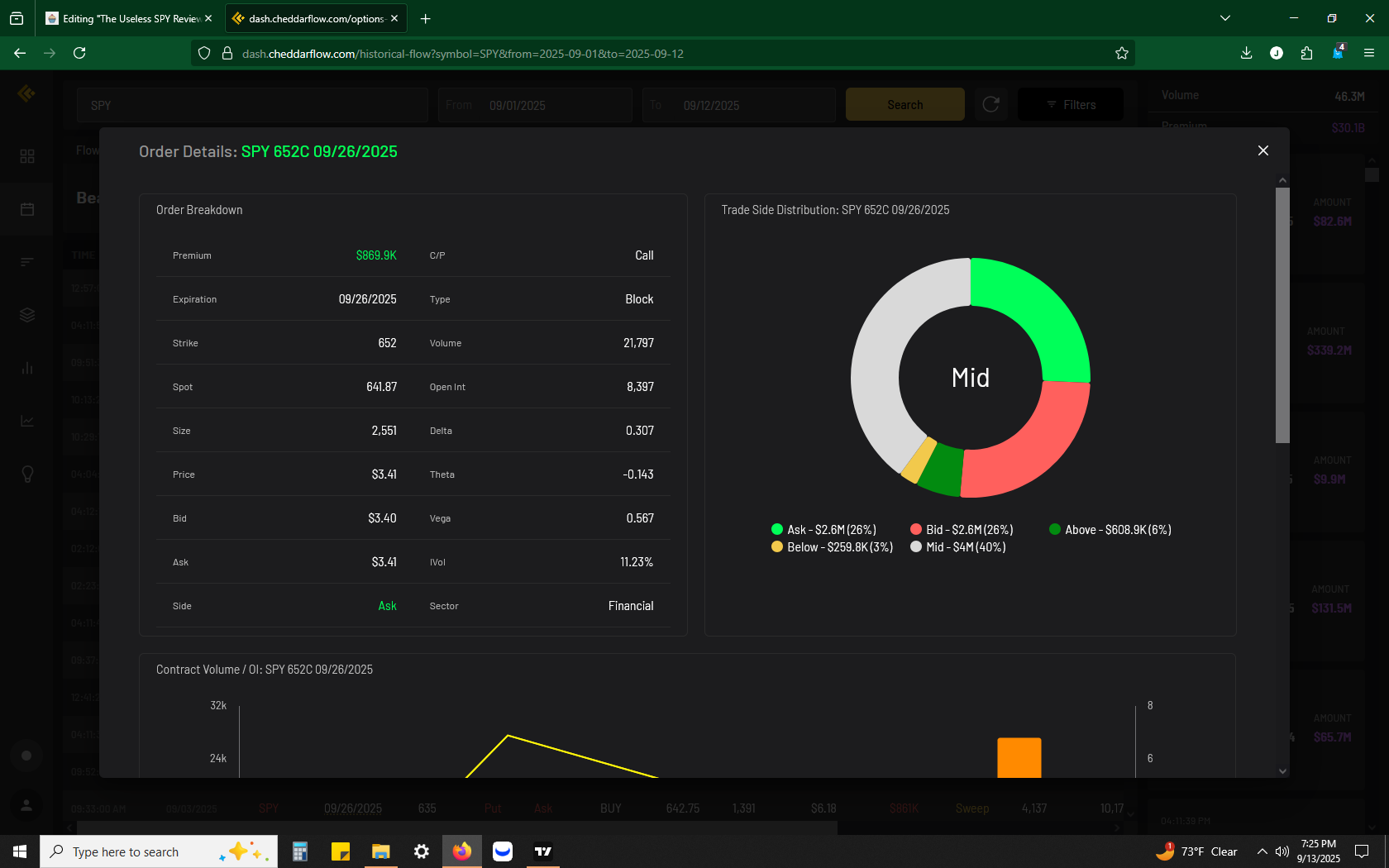Reload the current page
Screen dimensions: 1389x868
tap(79, 53)
